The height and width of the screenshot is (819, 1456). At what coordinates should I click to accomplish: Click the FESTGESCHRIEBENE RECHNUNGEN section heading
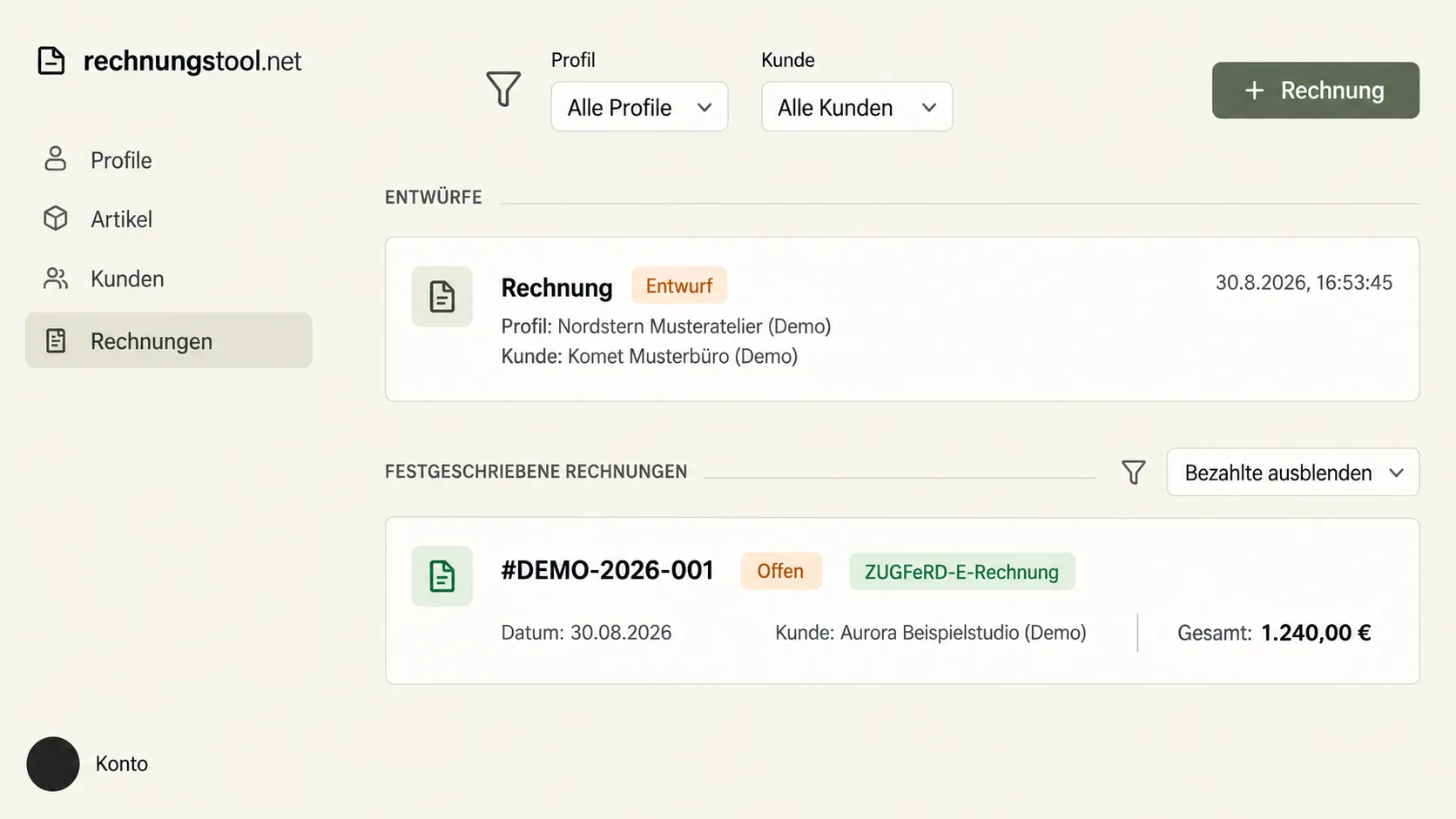[x=536, y=472]
